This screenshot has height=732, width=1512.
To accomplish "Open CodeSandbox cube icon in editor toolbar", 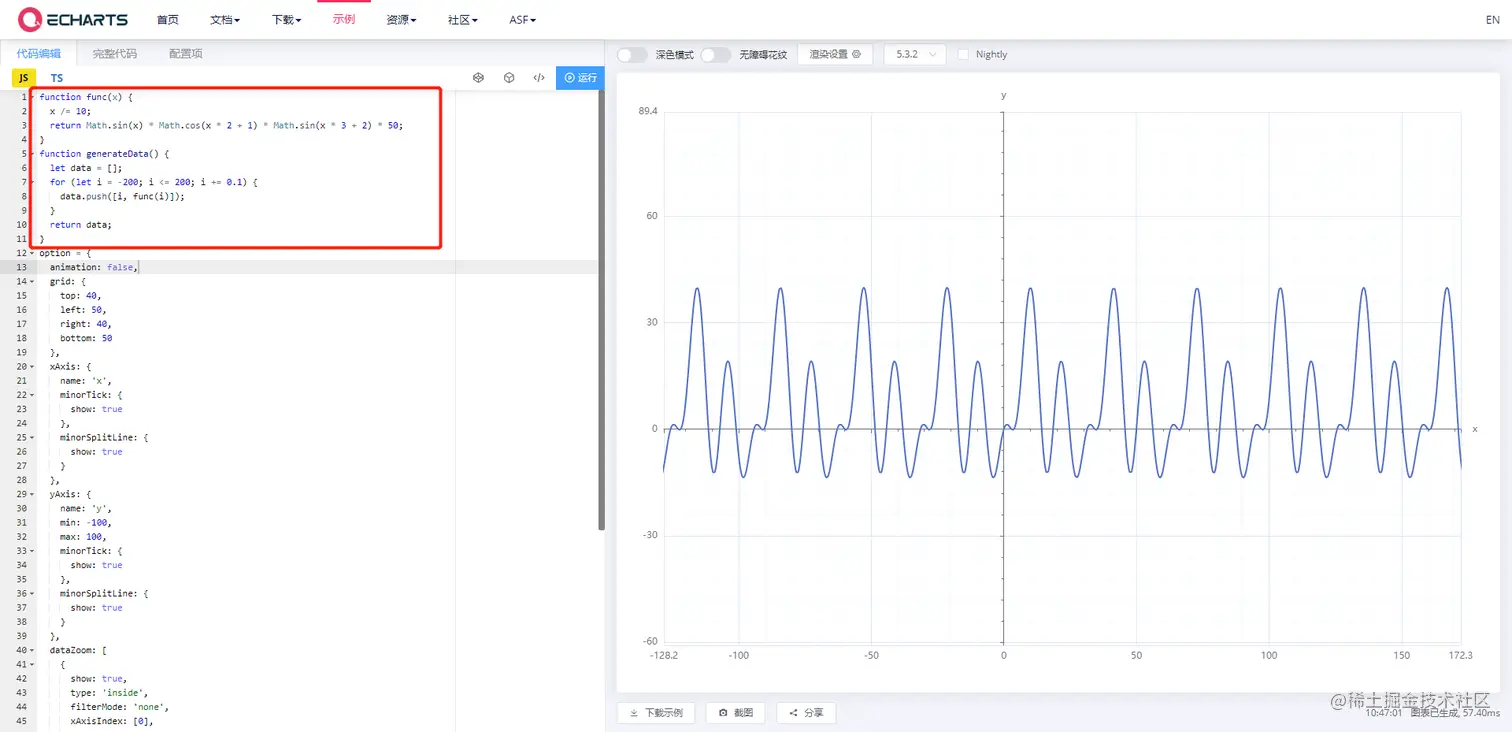I will tap(509, 77).
